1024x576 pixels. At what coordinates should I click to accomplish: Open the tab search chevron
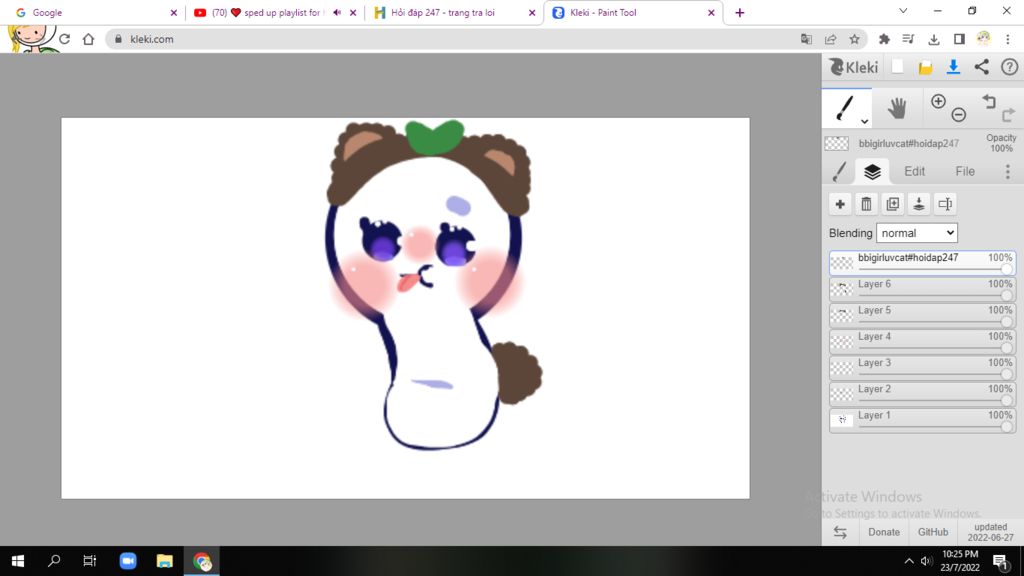(x=903, y=11)
